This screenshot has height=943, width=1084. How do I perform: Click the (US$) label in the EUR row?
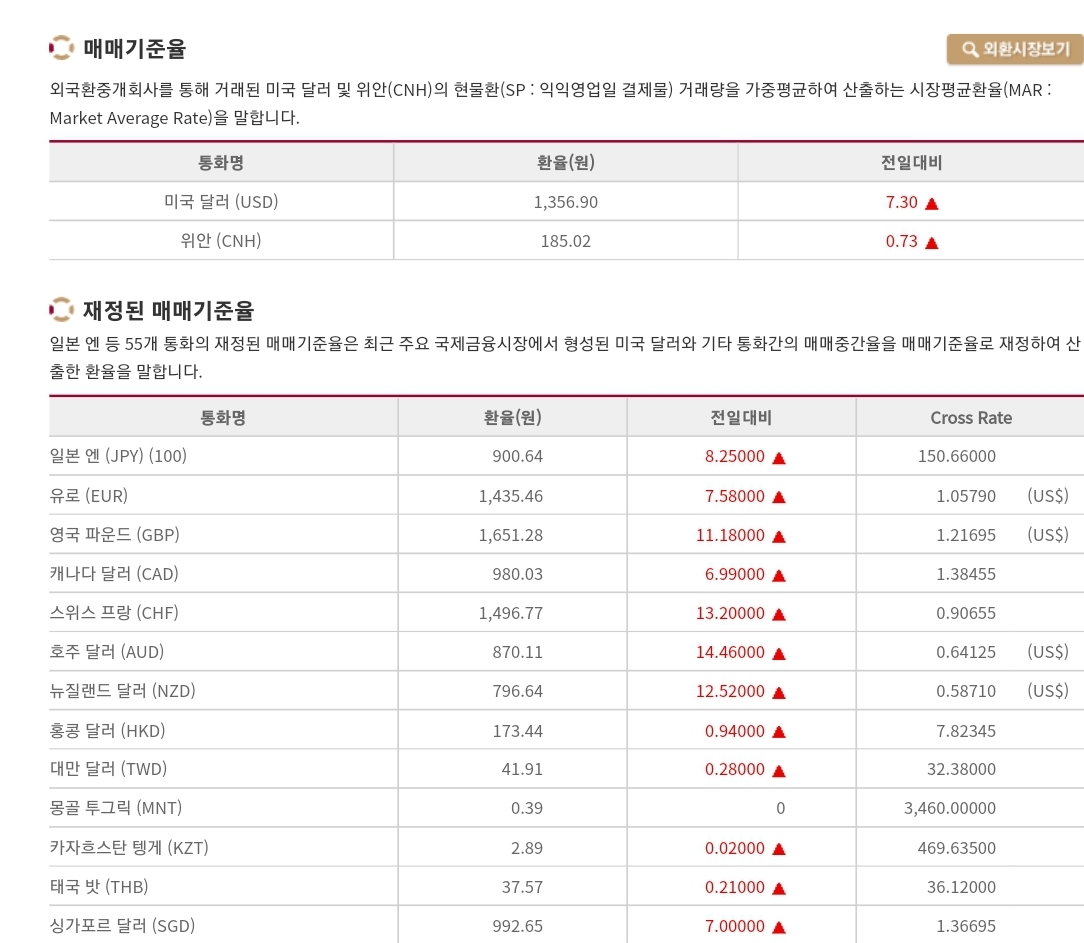(1048, 496)
